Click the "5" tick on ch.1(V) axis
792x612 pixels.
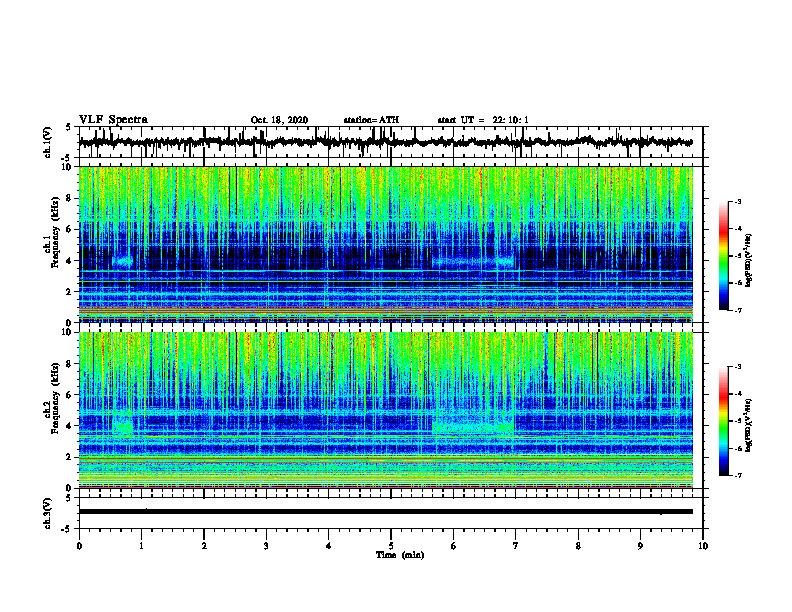[x=68, y=128]
